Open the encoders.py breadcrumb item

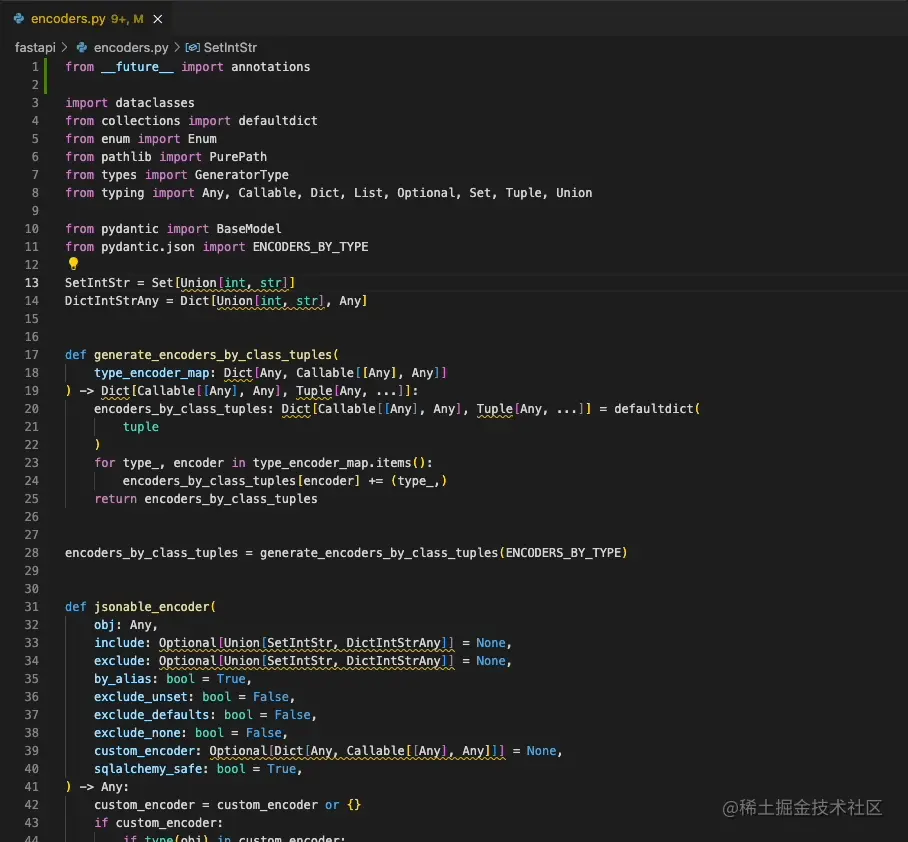[131, 47]
